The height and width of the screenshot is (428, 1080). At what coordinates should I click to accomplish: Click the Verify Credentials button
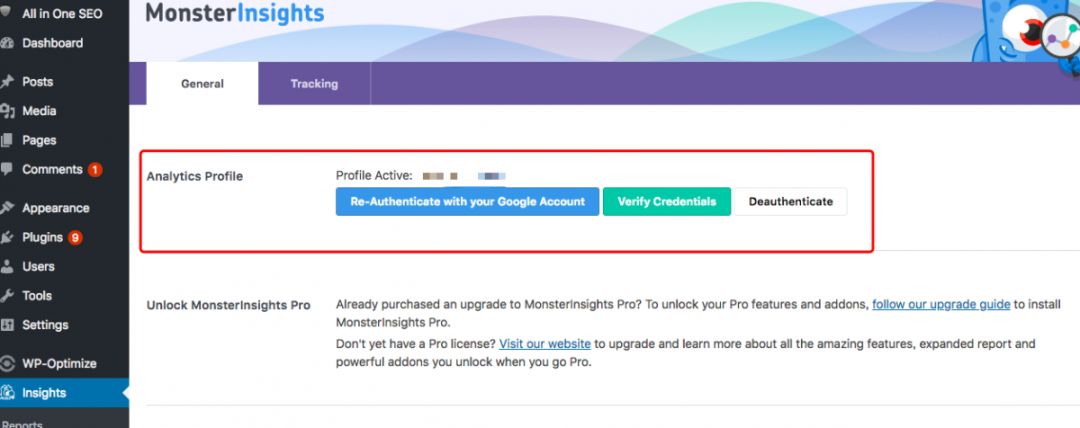[667, 202]
